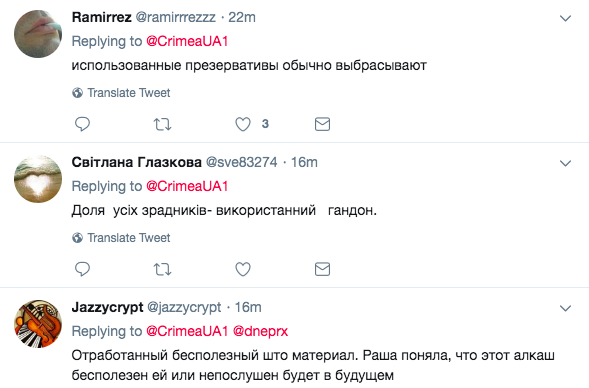Open more options chevron on Ramirrez's tweet
Image resolution: width=589 pixels, height=388 pixels.
[565, 18]
